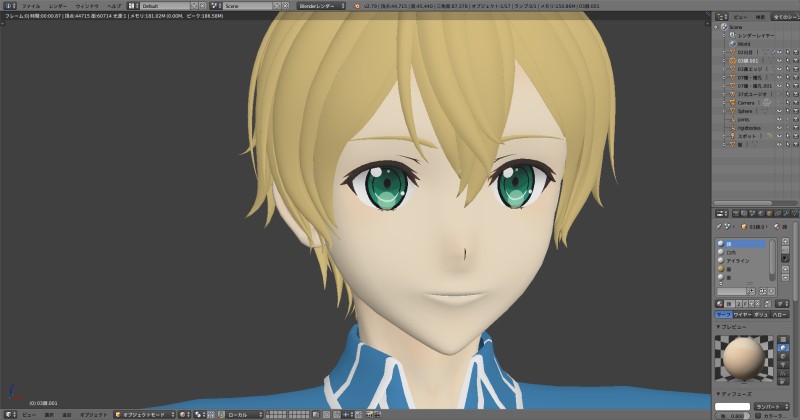The height and width of the screenshot is (420, 800).
Task: Open the viewport shading dropdown in header
Action: coord(184,414)
